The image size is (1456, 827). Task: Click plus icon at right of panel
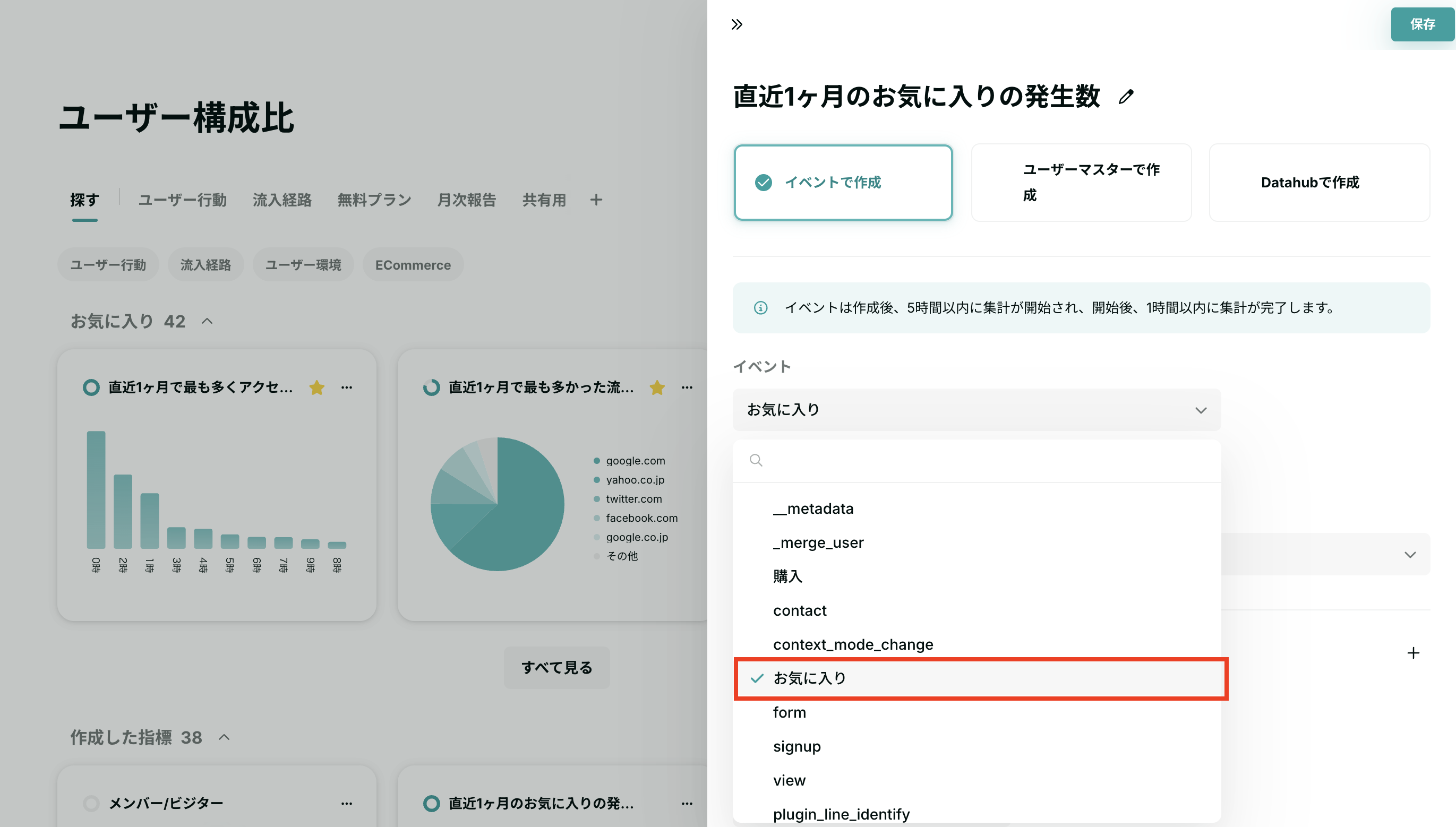(x=1414, y=653)
